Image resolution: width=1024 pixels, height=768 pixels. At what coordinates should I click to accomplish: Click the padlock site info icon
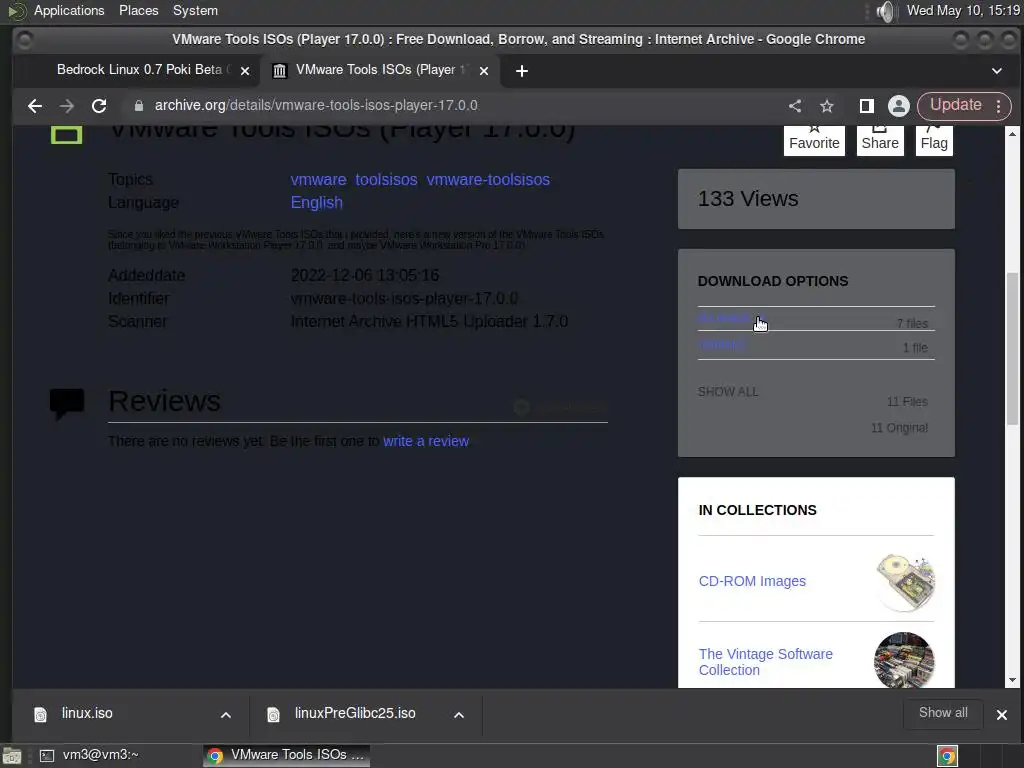click(x=138, y=106)
